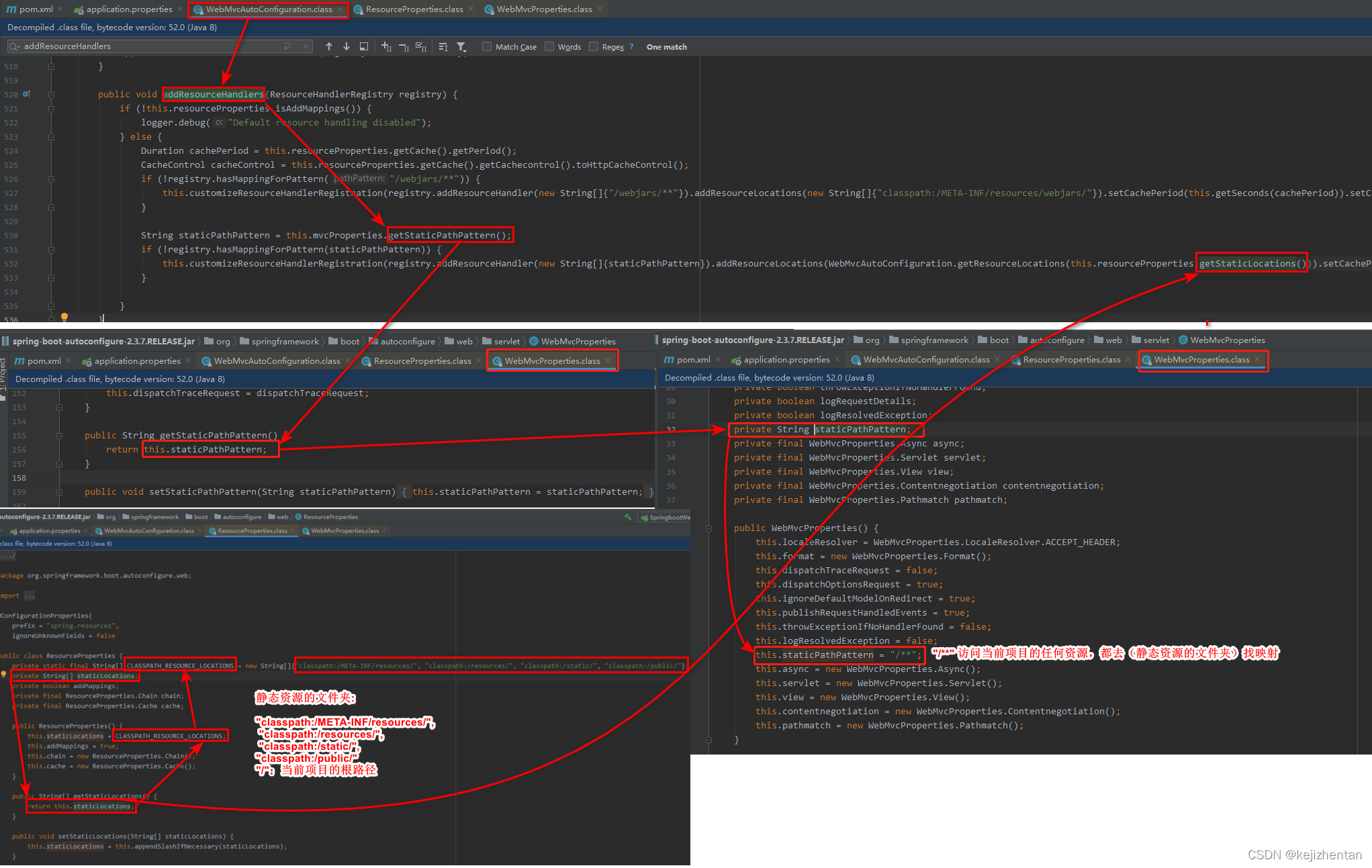Jump to next occurrence with down arrow

(x=347, y=46)
